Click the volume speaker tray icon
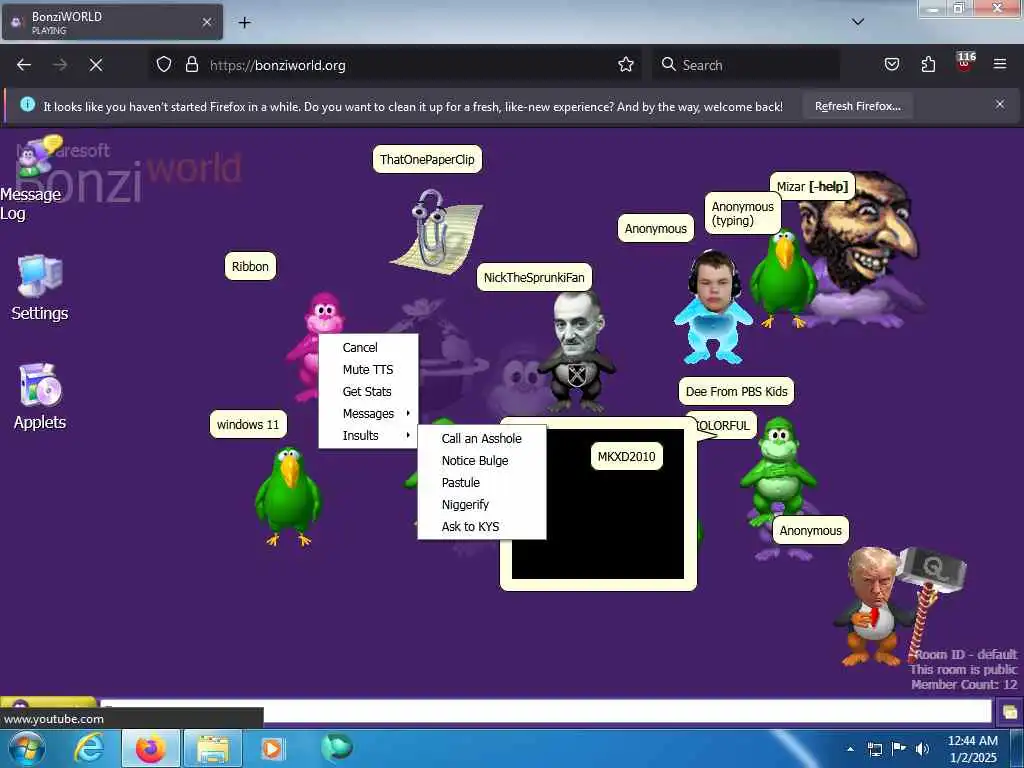This screenshot has height=768, width=1024. point(922,749)
